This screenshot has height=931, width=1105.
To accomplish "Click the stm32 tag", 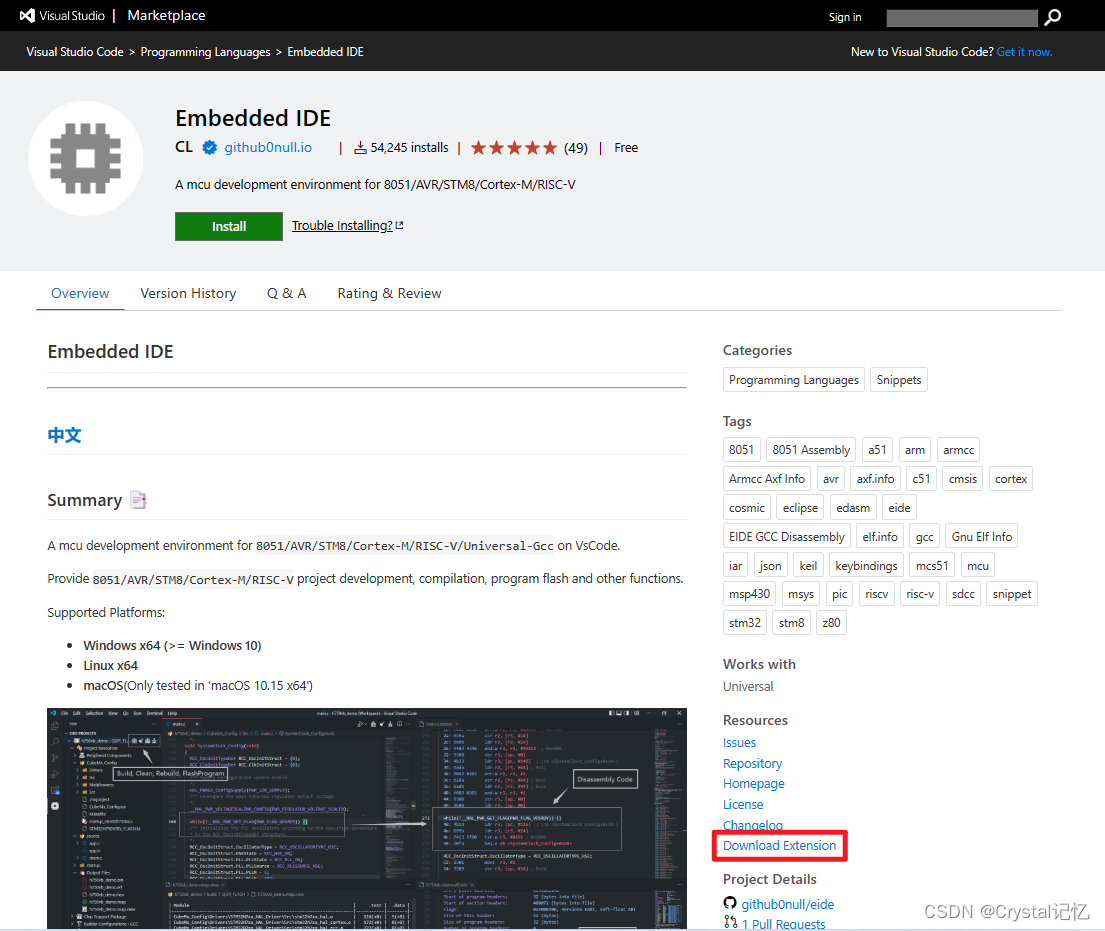I will [x=744, y=622].
